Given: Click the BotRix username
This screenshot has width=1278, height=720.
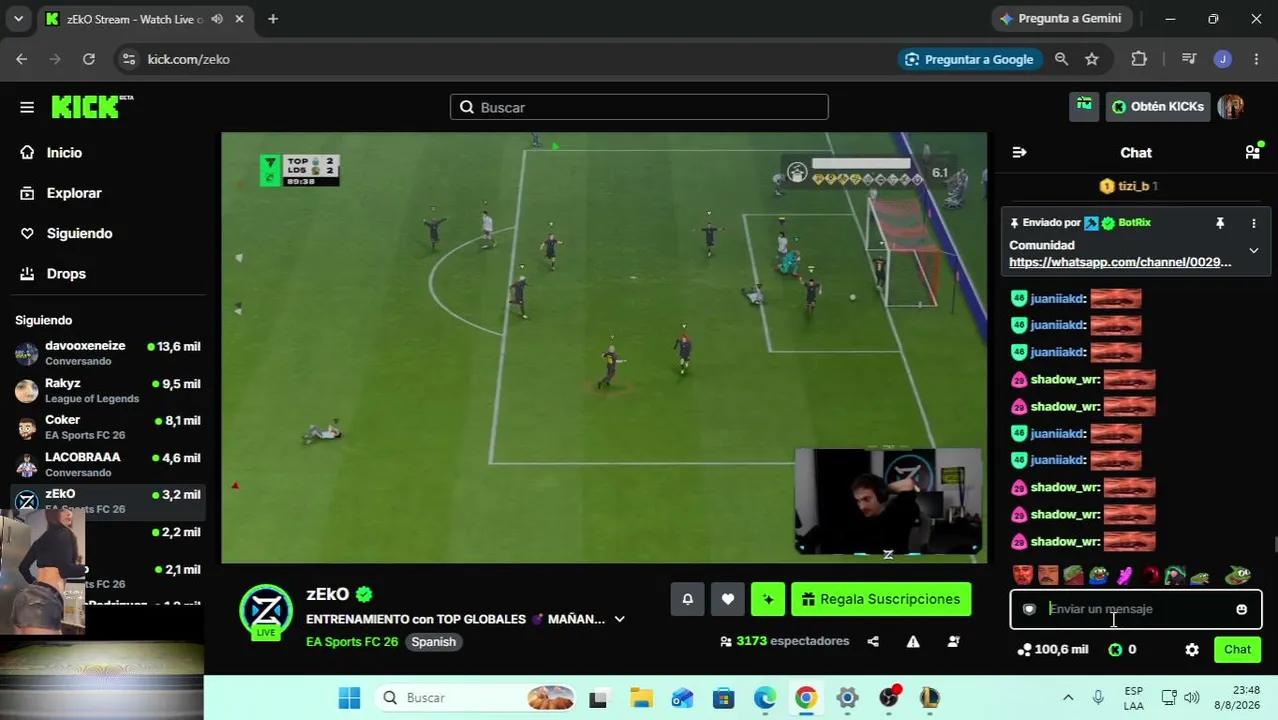Looking at the screenshot, I should [x=1134, y=223].
